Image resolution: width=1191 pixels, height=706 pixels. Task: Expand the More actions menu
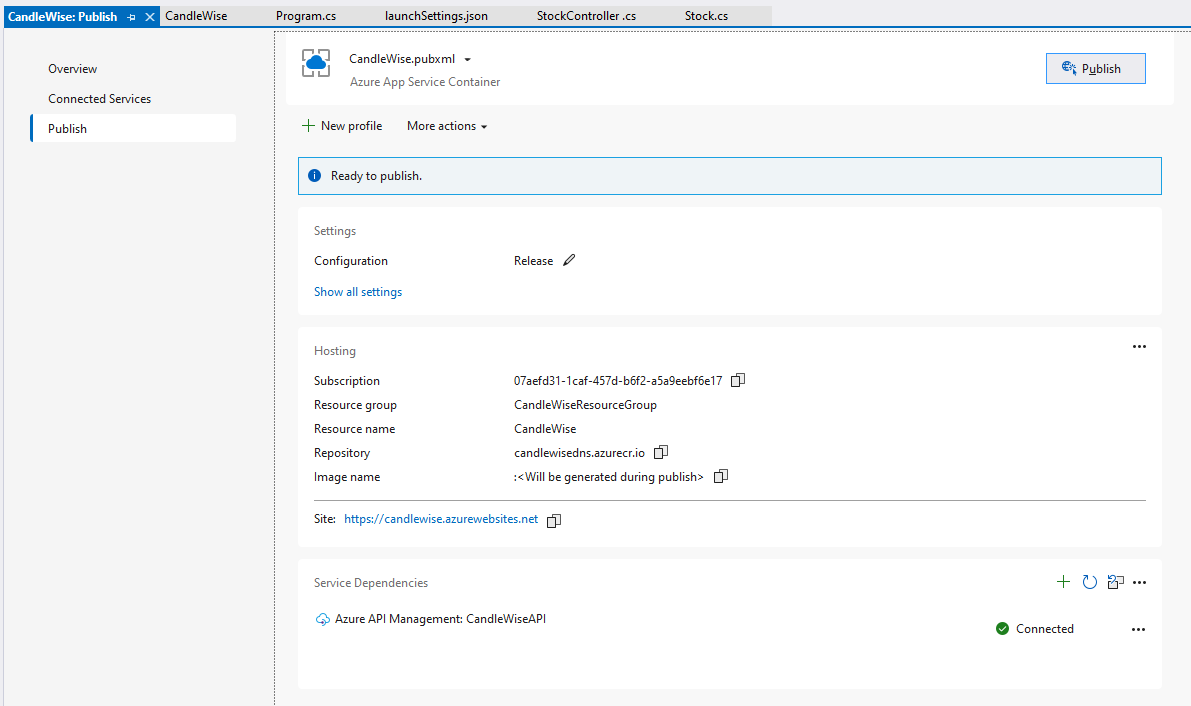click(x=446, y=125)
